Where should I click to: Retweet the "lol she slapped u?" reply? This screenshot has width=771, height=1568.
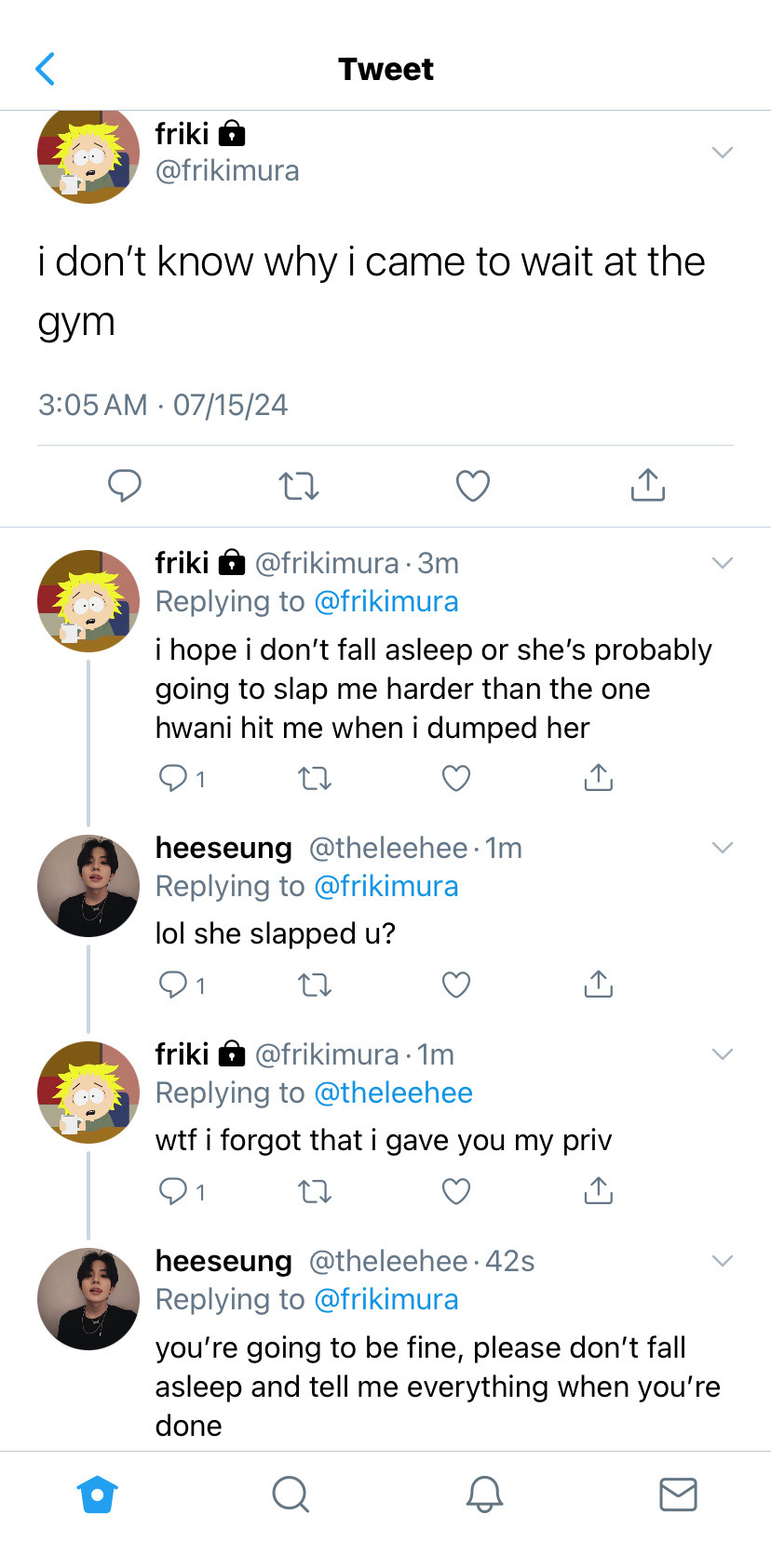click(315, 985)
